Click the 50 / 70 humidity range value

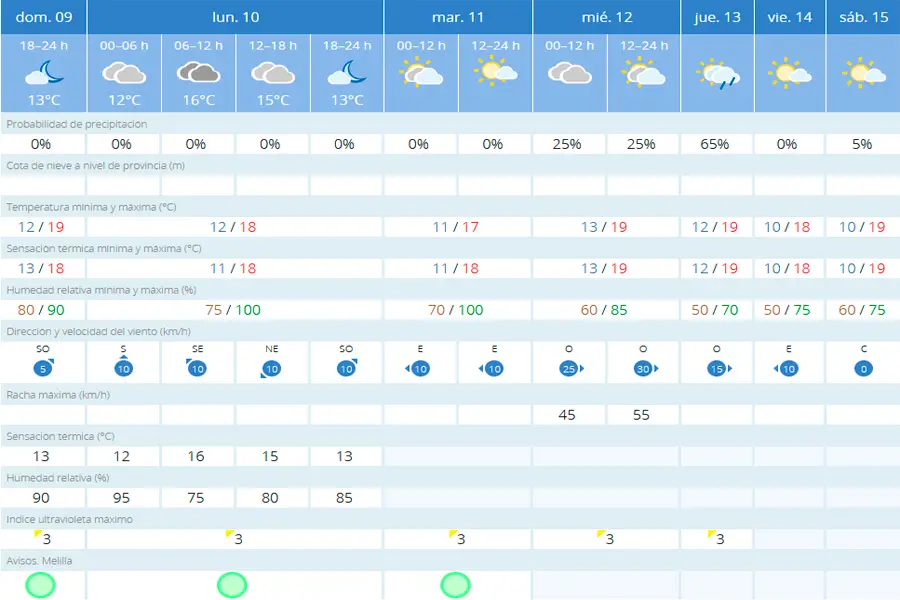[x=715, y=310]
